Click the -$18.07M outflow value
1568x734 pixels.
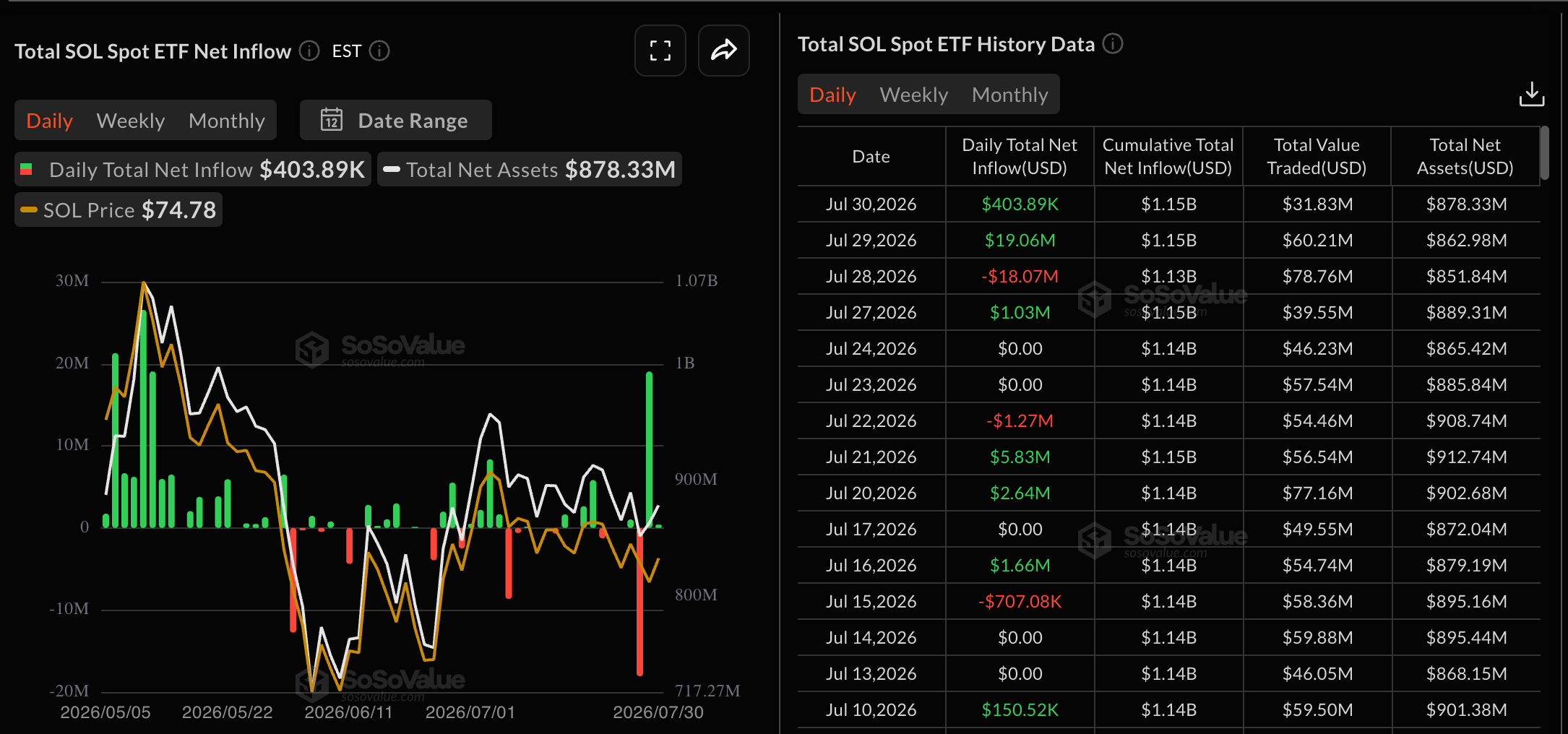click(1020, 277)
